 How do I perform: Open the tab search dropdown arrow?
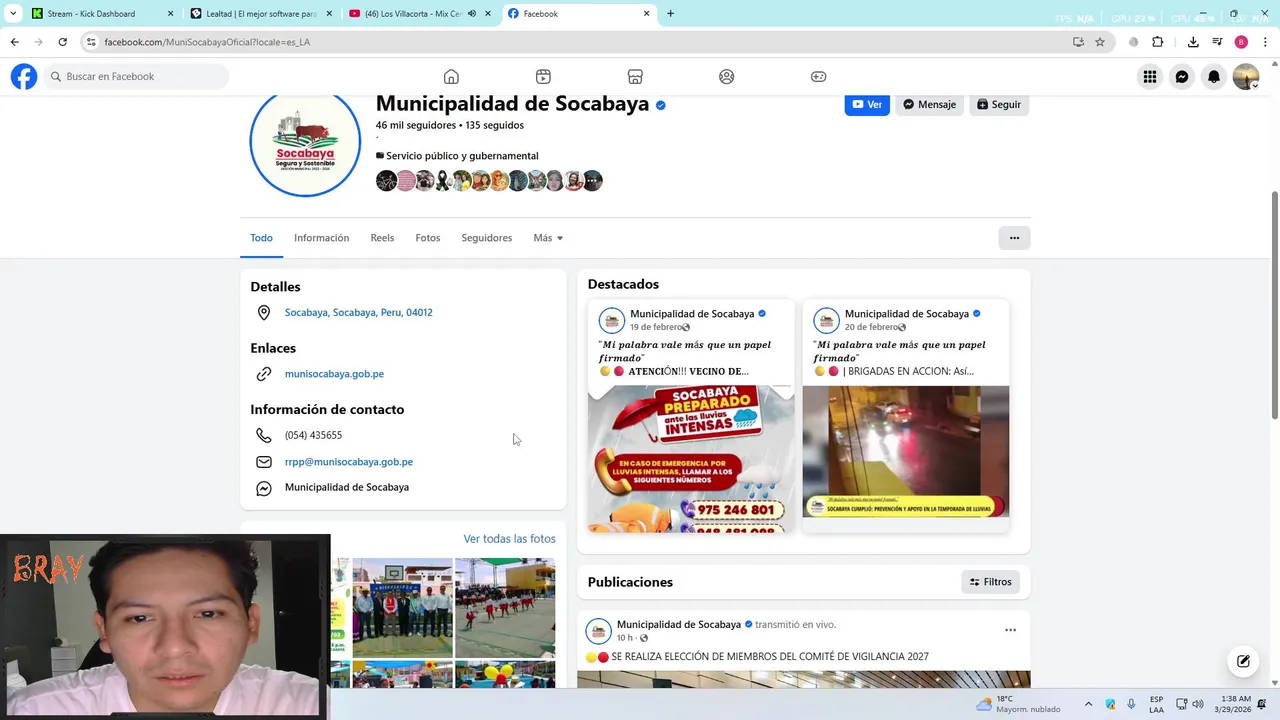(13, 14)
